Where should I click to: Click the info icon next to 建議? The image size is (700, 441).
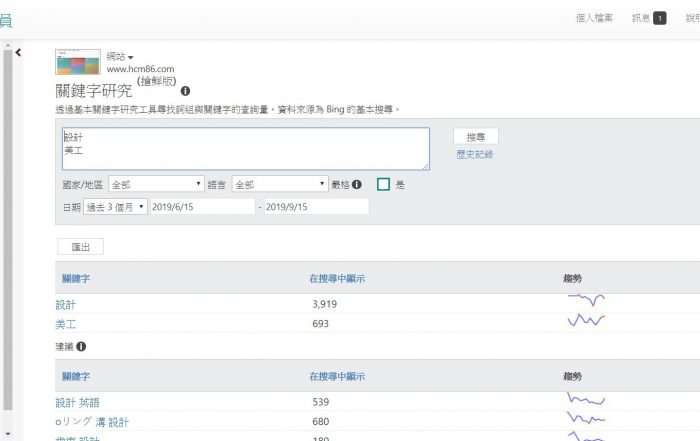(x=81, y=347)
